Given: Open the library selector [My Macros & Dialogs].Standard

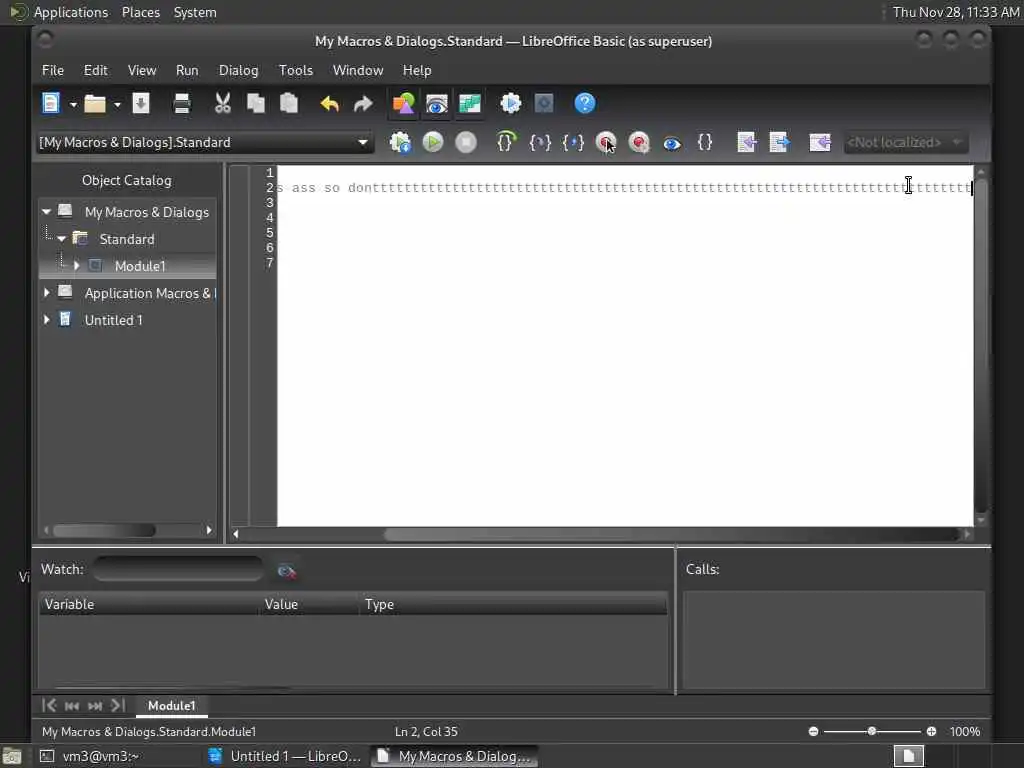Looking at the screenshot, I should 205,142.
